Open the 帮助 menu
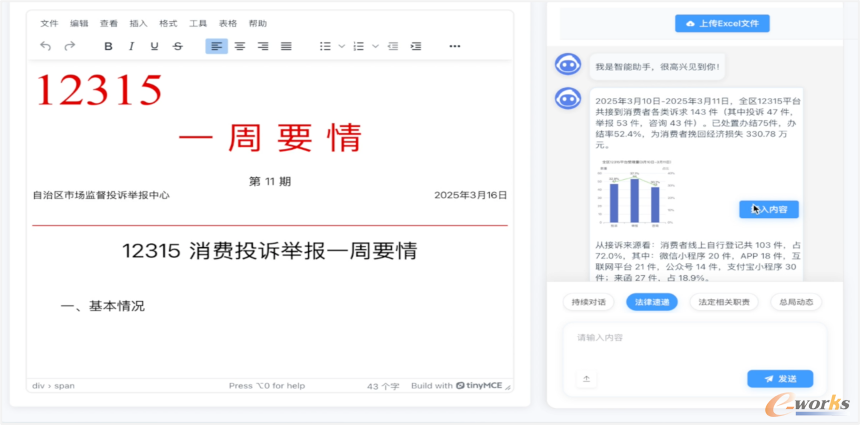 tap(258, 24)
